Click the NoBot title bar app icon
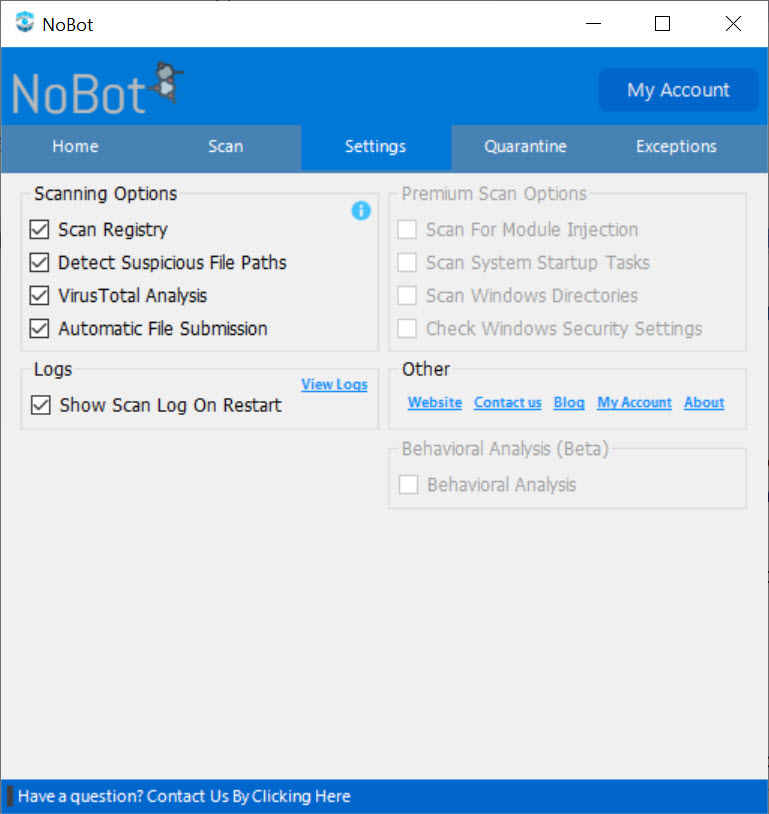Viewport: 769px width, 814px height. coord(24,23)
